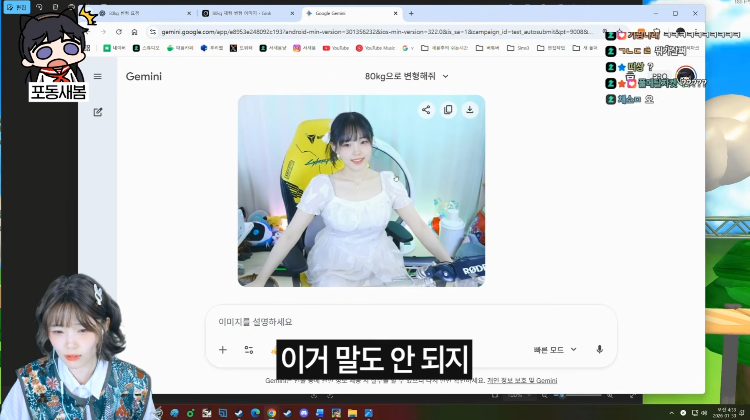The image size is (750, 420).
Task: Open Discord from the Windows taskbar
Action: point(304,413)
